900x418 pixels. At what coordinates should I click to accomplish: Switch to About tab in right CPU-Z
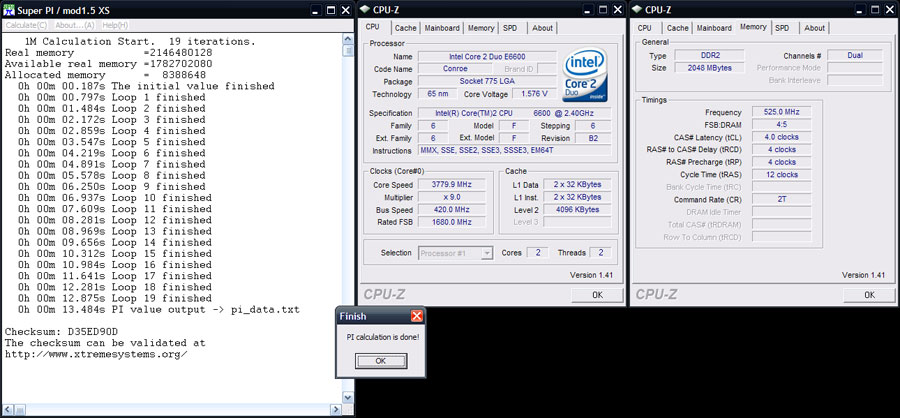(814, 28)
